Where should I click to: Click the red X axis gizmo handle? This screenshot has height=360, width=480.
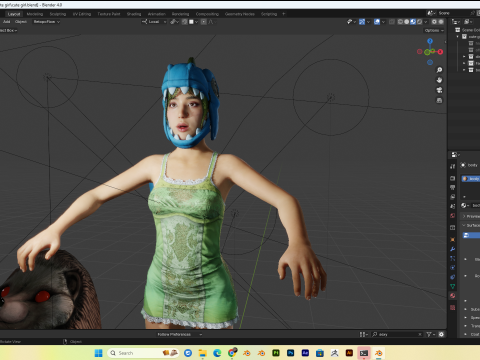pos(440,52)
